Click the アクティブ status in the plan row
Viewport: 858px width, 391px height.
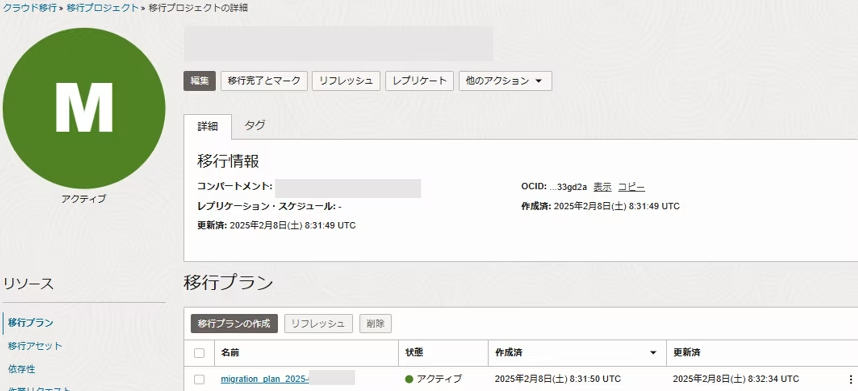(433, 379)
